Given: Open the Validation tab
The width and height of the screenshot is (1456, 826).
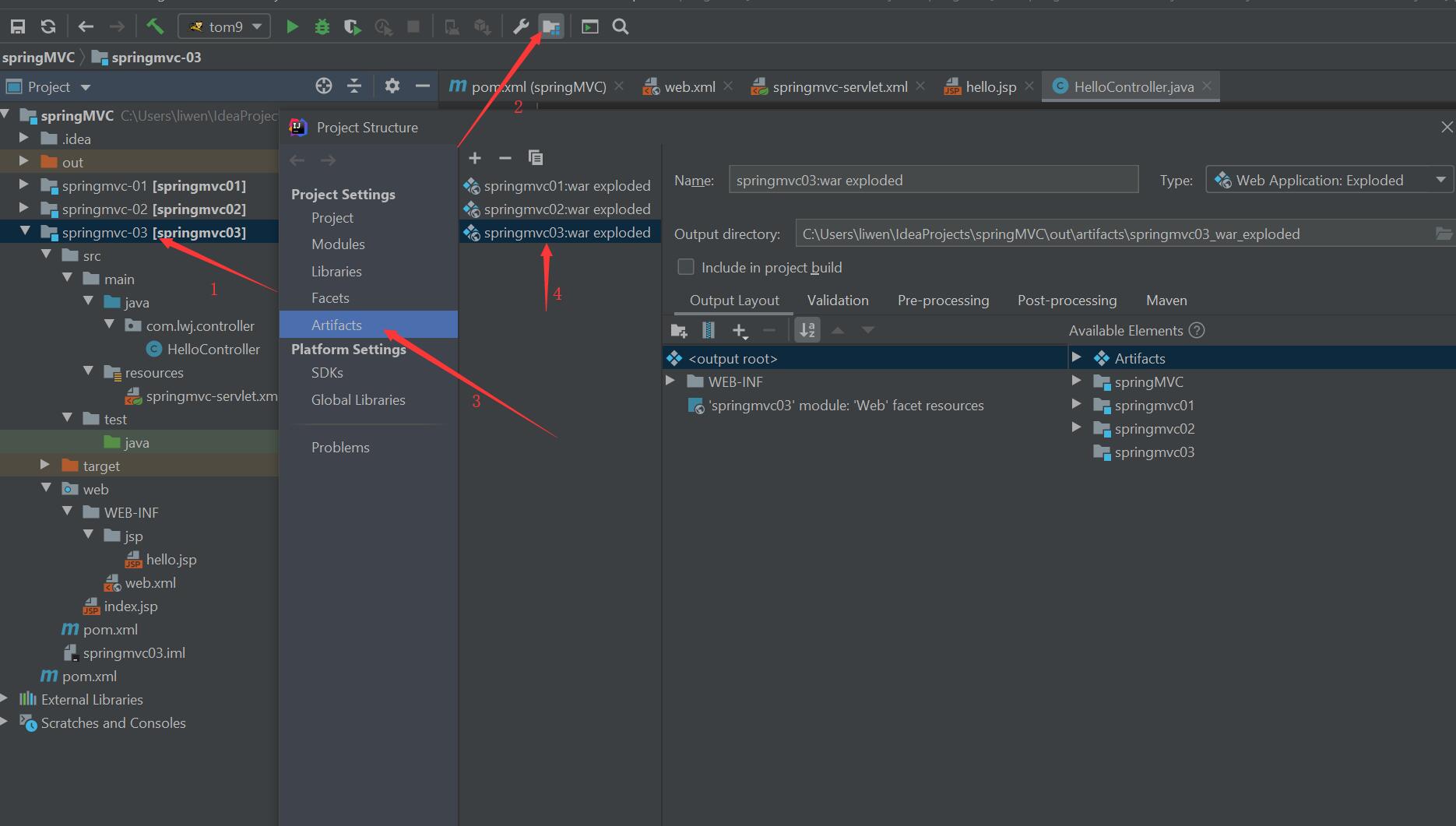Looking at the screenshot, I should tap(838, 301).
